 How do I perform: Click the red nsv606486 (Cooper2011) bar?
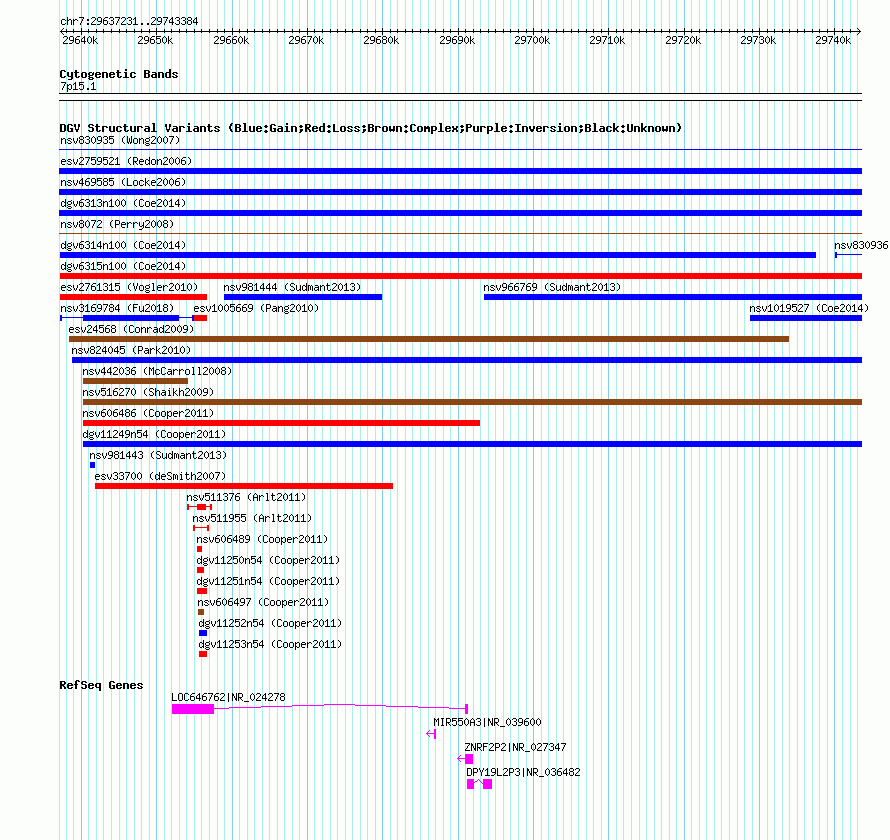(x=281, y=423)
